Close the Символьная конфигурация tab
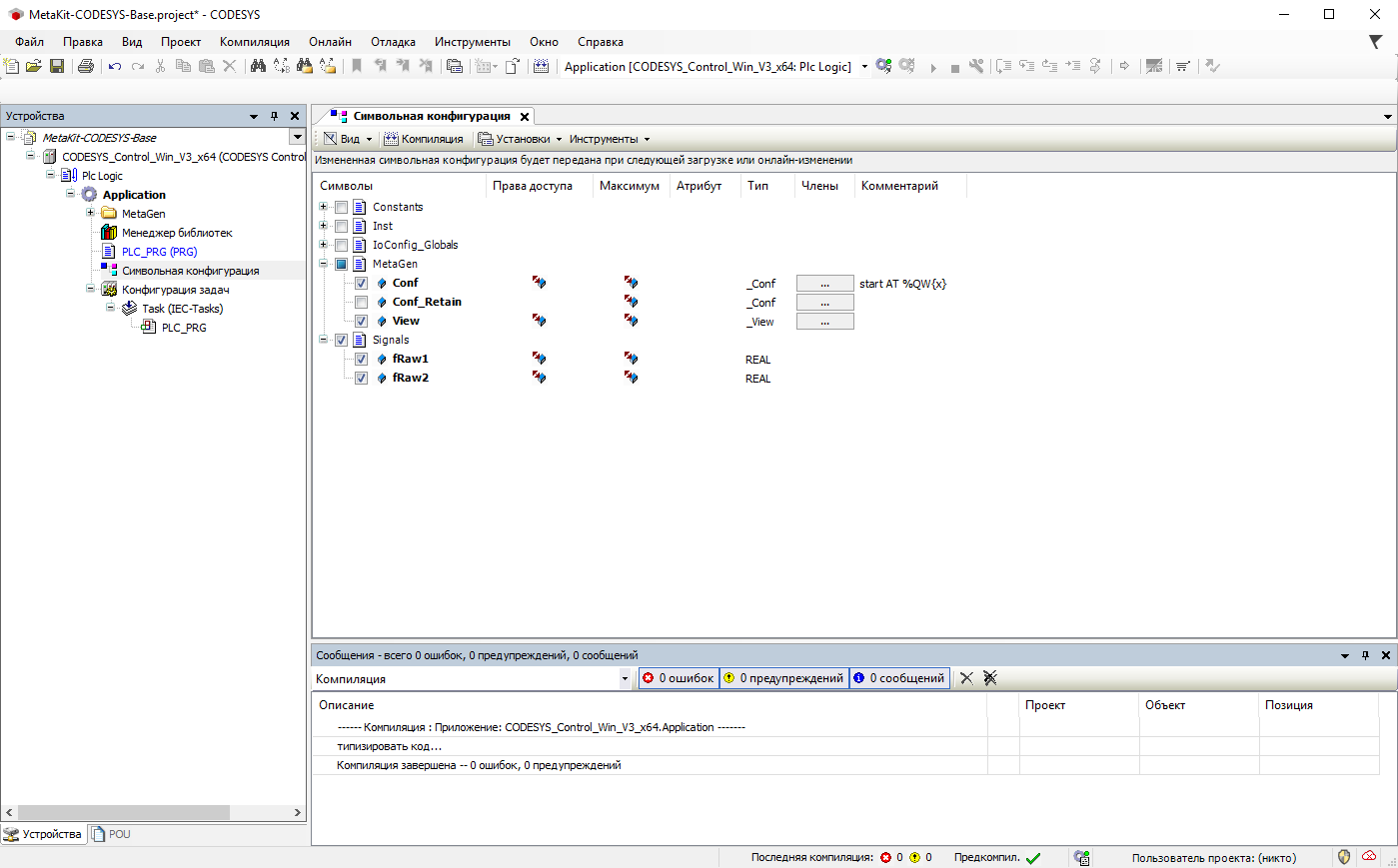Screen dimensions: 1398x868 [x=525, y=117]
